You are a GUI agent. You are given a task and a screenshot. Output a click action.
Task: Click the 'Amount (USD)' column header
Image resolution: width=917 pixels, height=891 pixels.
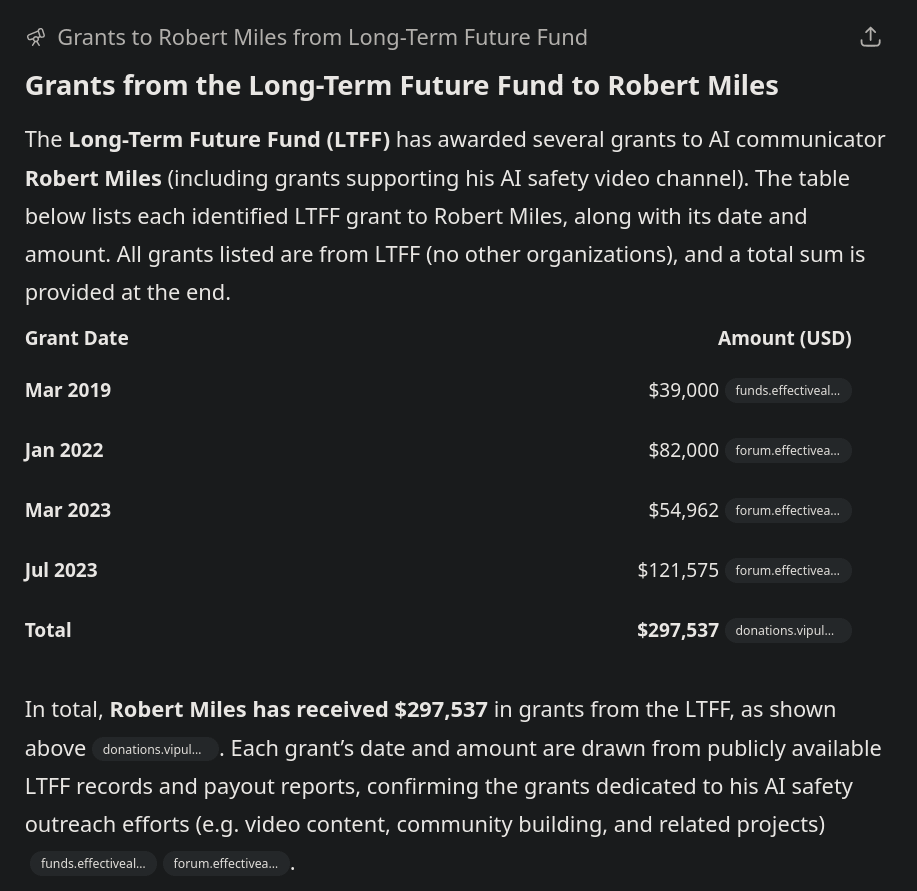pos(784,338)
